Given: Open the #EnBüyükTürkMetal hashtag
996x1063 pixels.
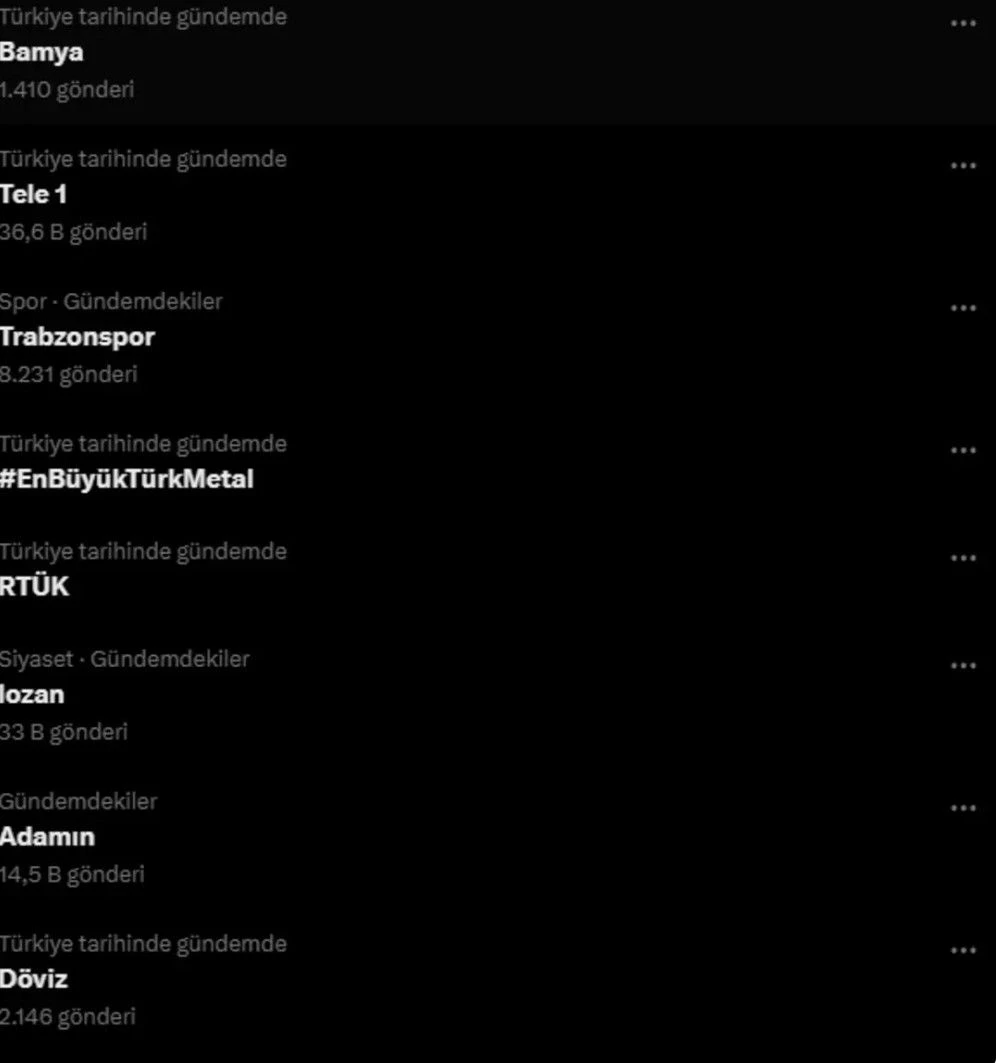Looking at the screenshot, I should [127, 479].
